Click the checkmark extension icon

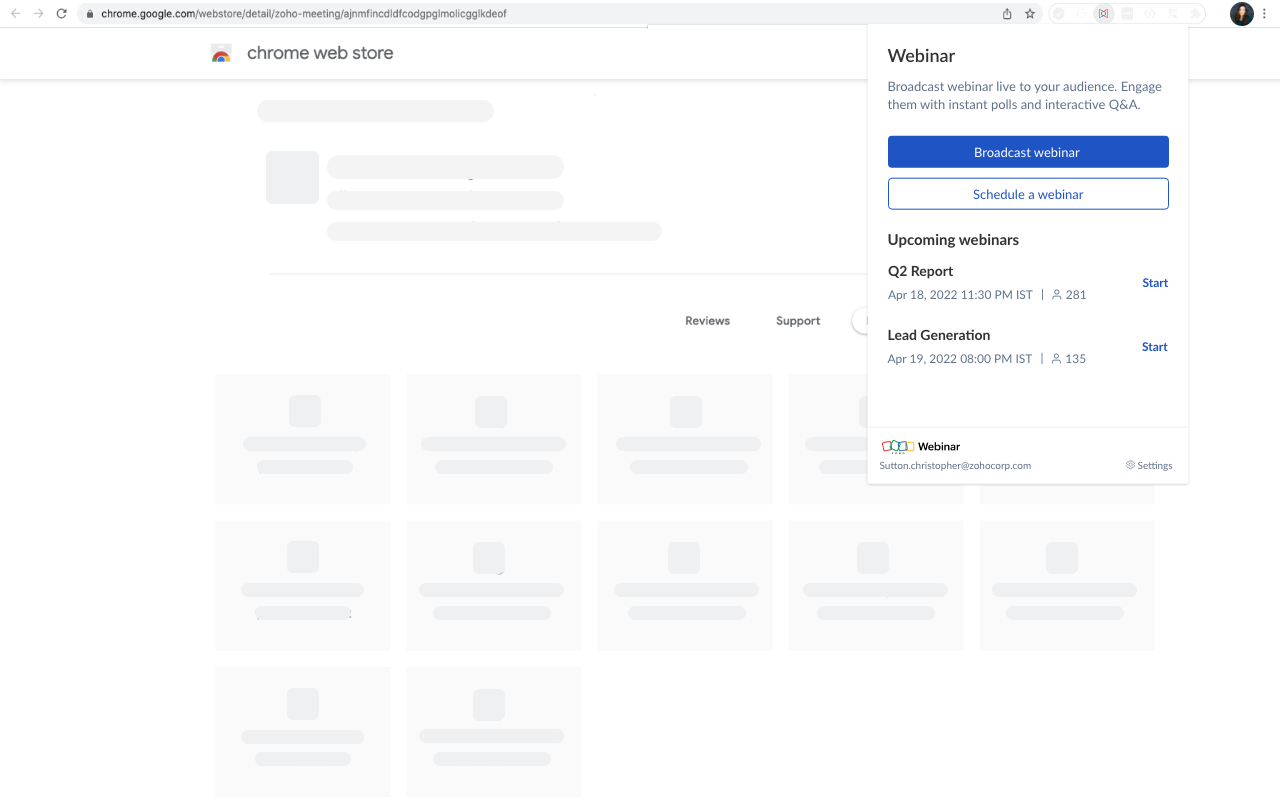(x=1058, y=13)
